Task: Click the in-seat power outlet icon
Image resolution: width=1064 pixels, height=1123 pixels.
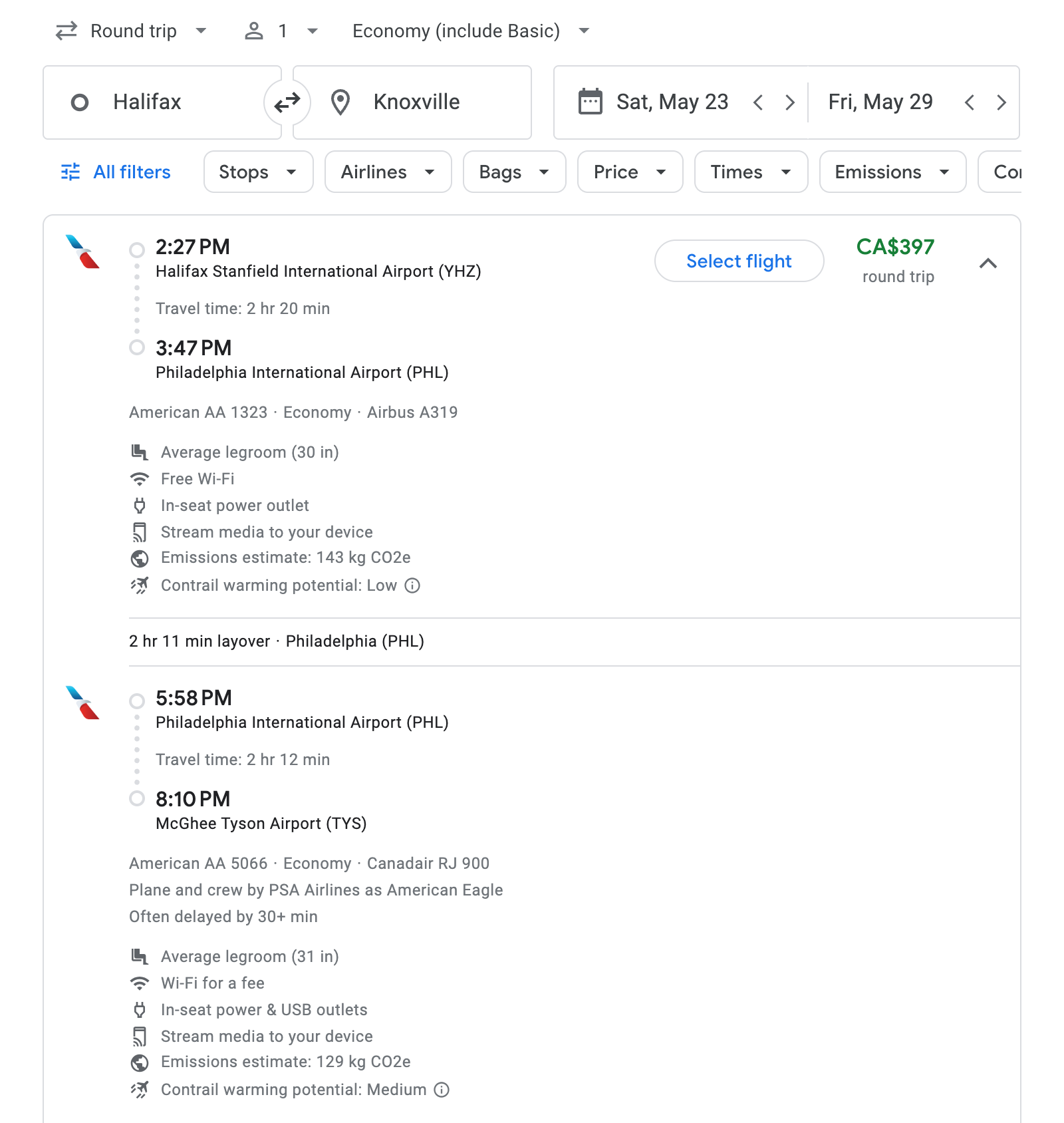Action: pos(140,506)
